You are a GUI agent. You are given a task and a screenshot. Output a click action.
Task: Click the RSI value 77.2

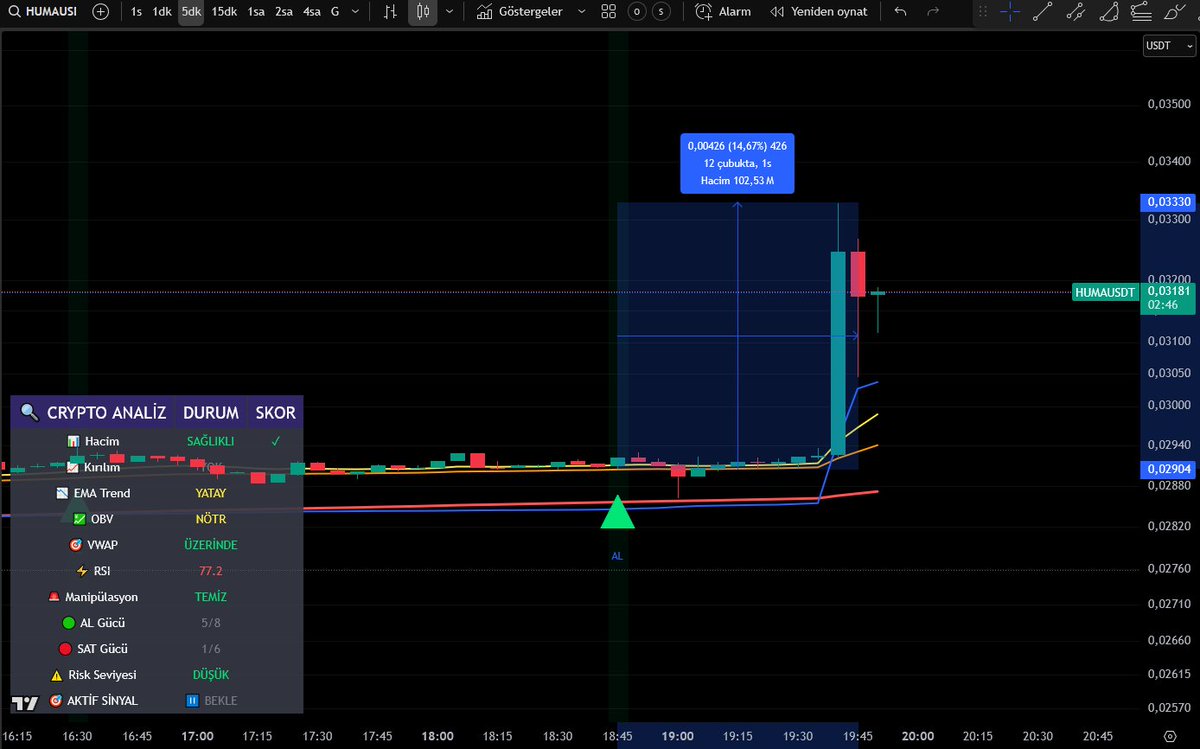click(211, 571)
